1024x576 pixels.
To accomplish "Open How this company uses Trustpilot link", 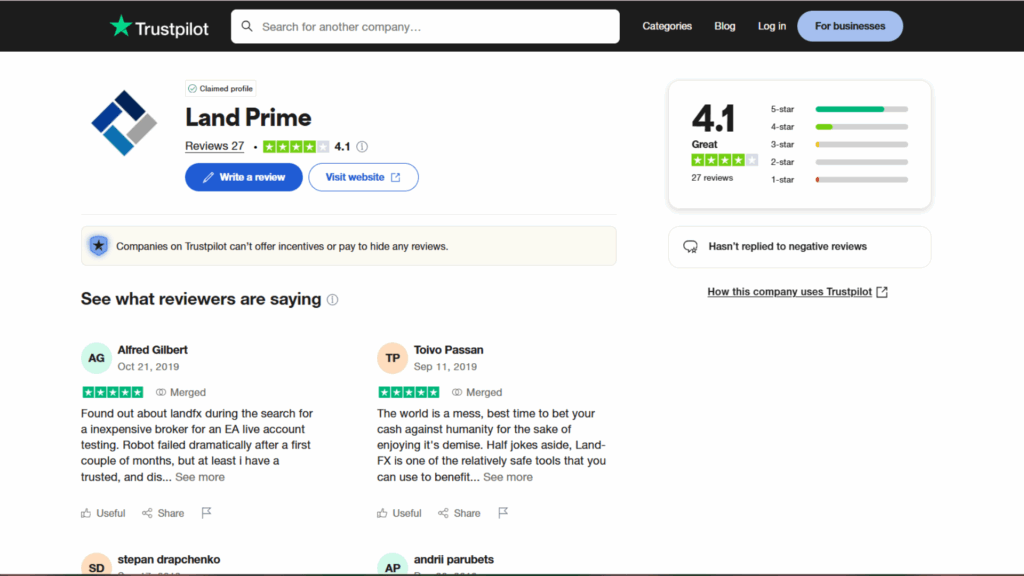I will pyautogui.click(x=797, y=292).
